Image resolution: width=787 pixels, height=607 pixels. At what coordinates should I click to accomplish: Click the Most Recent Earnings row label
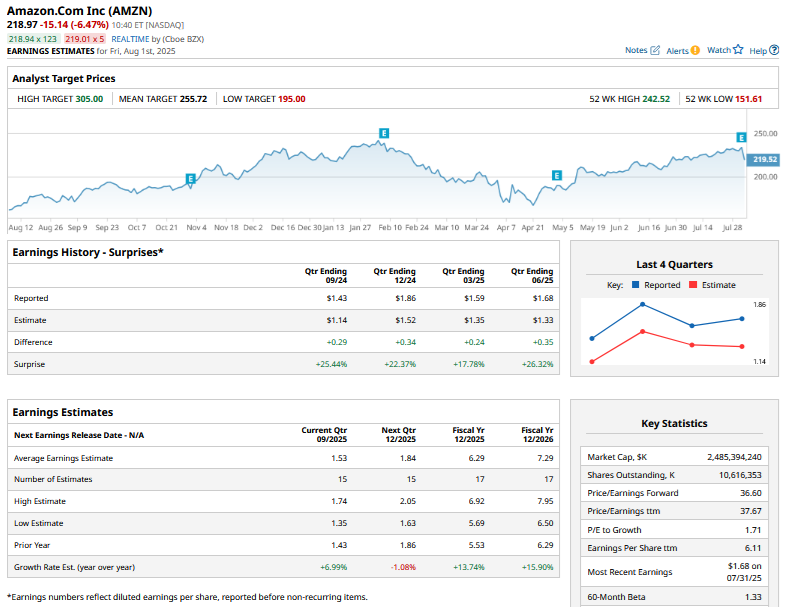point(630,572)
